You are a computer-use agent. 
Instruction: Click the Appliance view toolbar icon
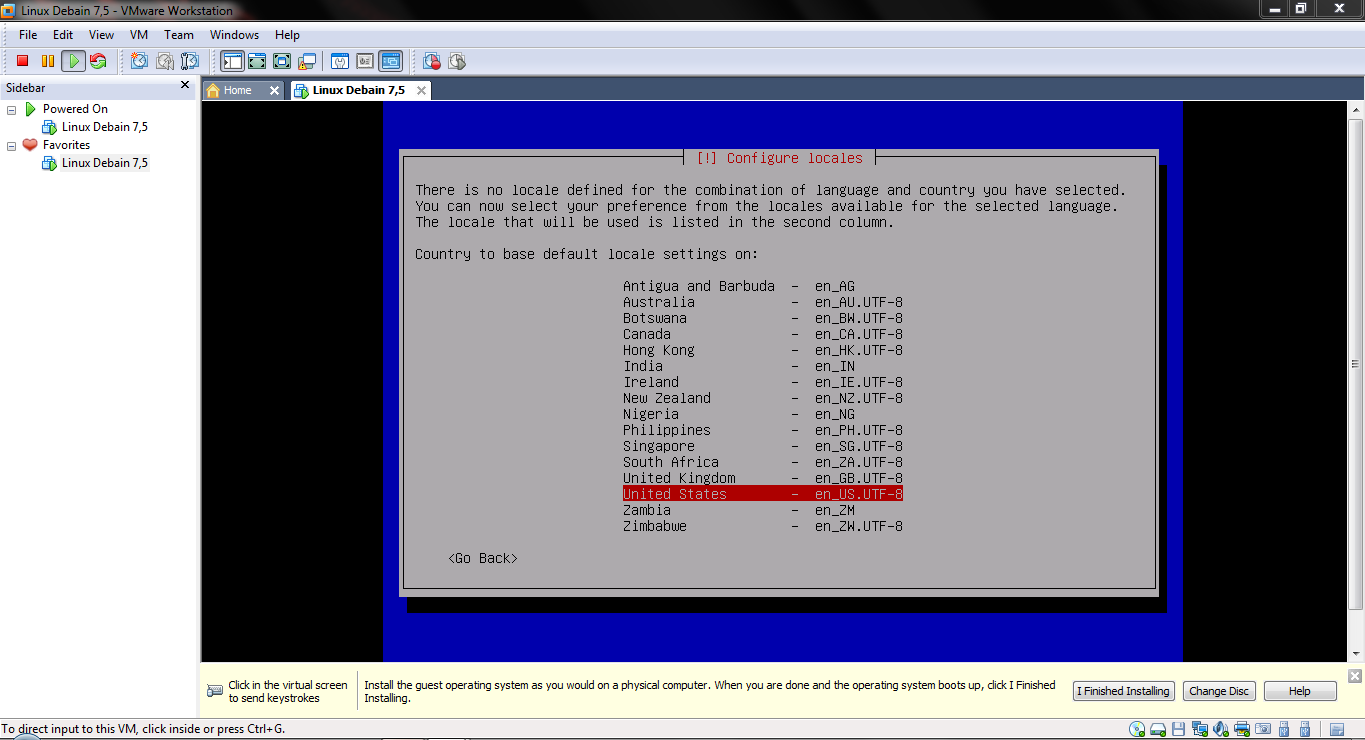[x=365, y=61]
